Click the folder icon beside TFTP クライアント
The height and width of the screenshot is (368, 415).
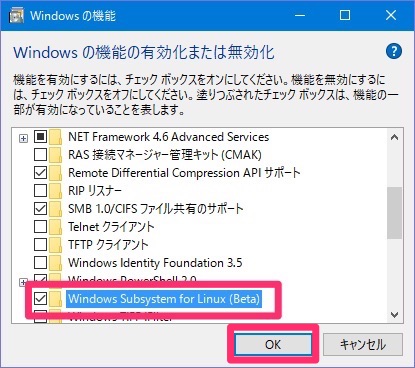(x=55, y=245)
